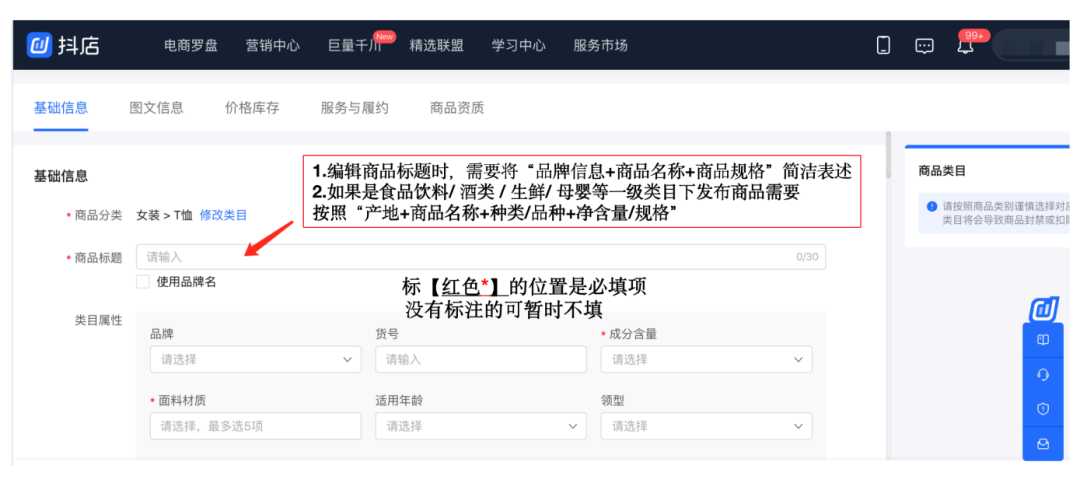
Task: Open 学习中心 in top navigation
Action: pos(519,45)
